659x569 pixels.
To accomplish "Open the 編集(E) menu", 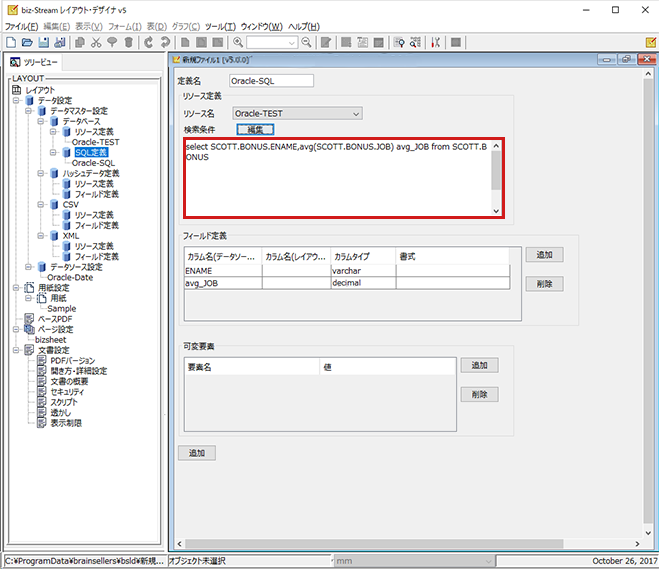I will point(57,26).
